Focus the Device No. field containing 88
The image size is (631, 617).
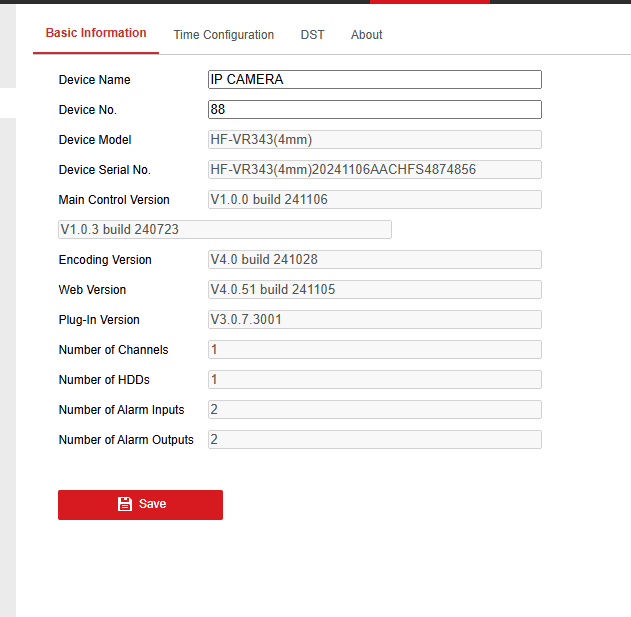pos(374,110)
